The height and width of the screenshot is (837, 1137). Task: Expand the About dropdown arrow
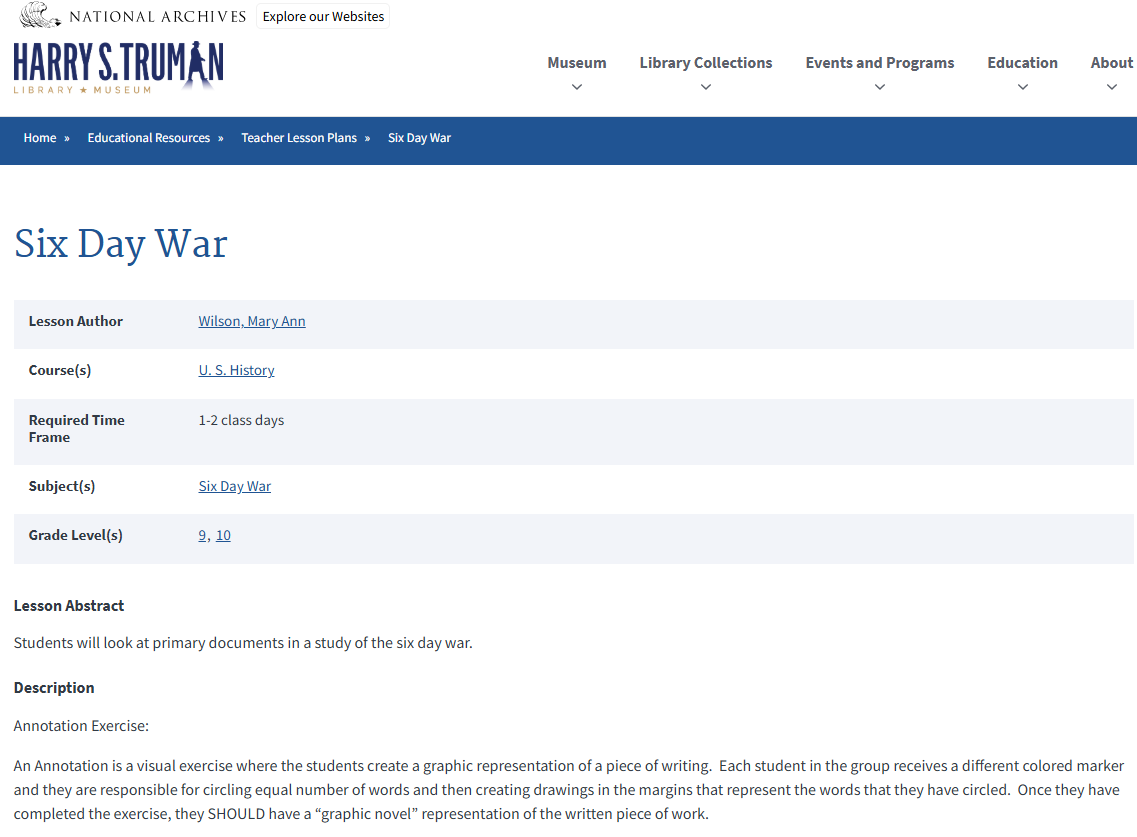1111,88
